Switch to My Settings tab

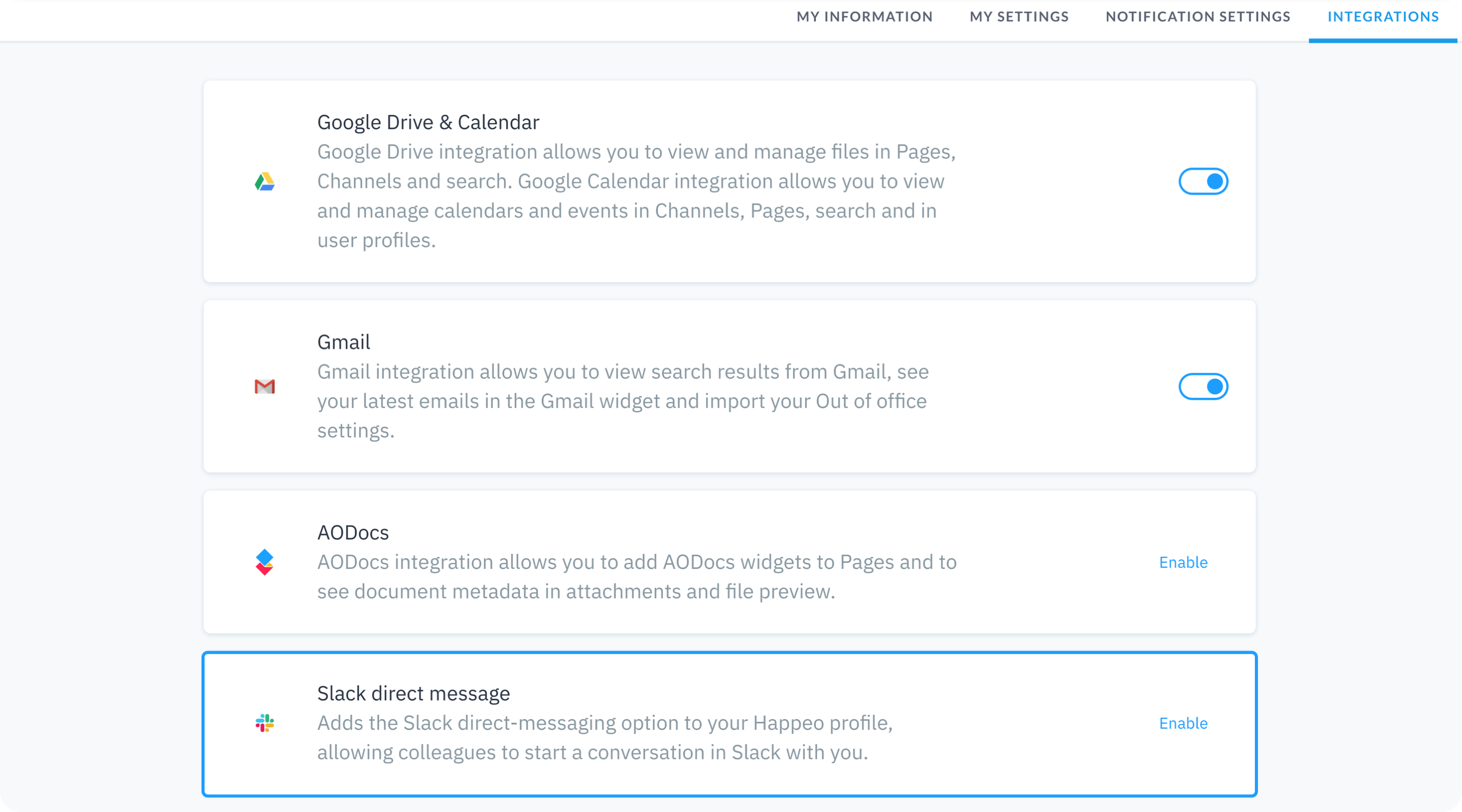pos(1019,17)
